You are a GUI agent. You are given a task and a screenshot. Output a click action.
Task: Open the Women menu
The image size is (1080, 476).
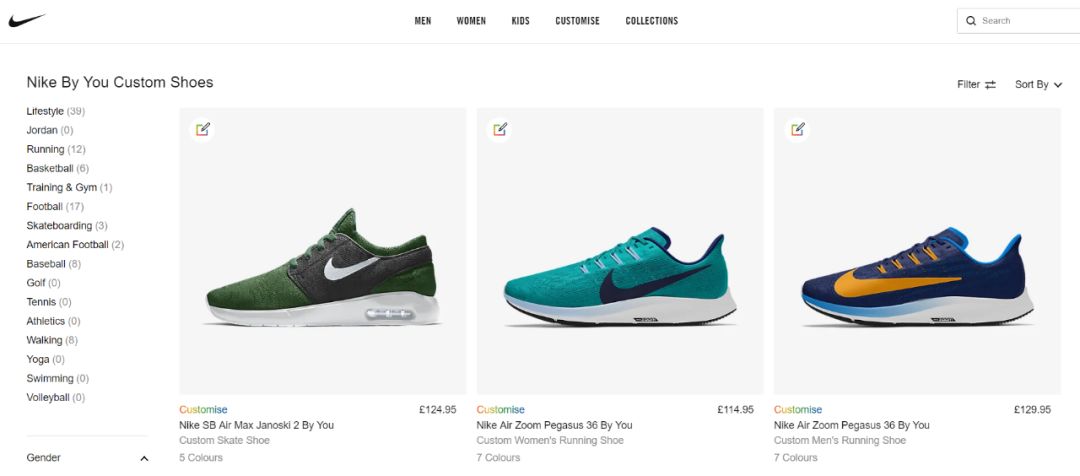pyautogui.click(x=471, y=21)
